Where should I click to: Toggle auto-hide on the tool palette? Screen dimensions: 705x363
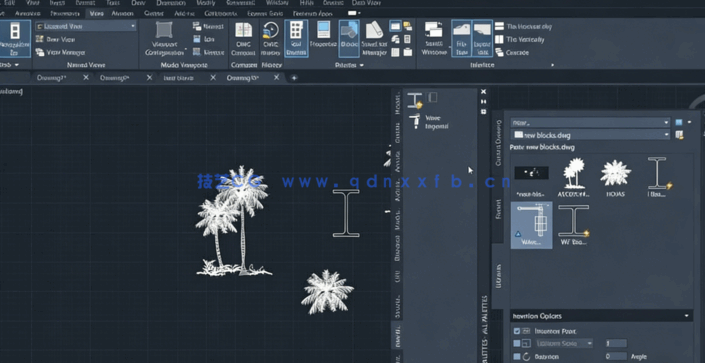coord(483,102)
